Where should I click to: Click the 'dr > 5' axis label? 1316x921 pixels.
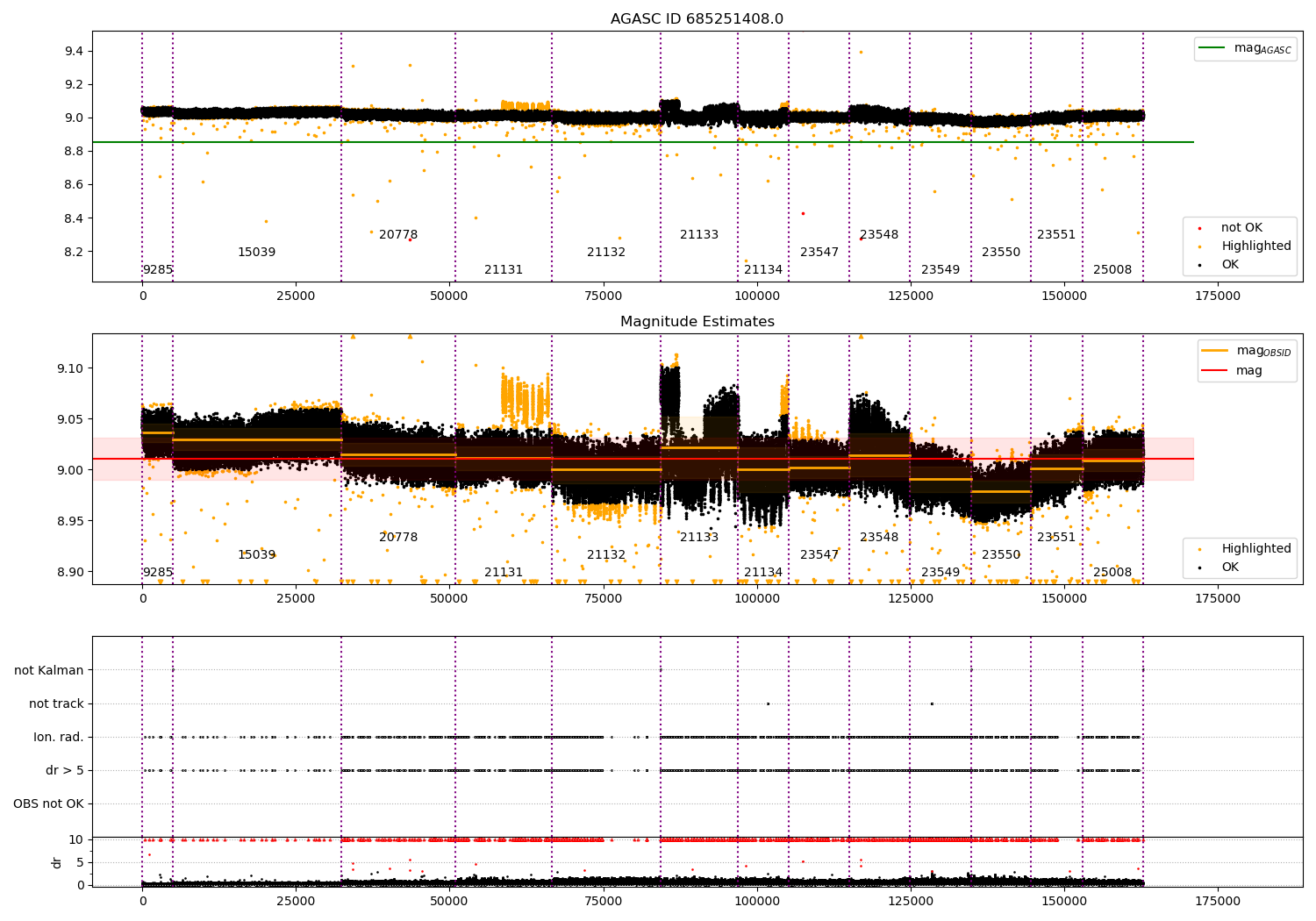[x=65, y=770]
